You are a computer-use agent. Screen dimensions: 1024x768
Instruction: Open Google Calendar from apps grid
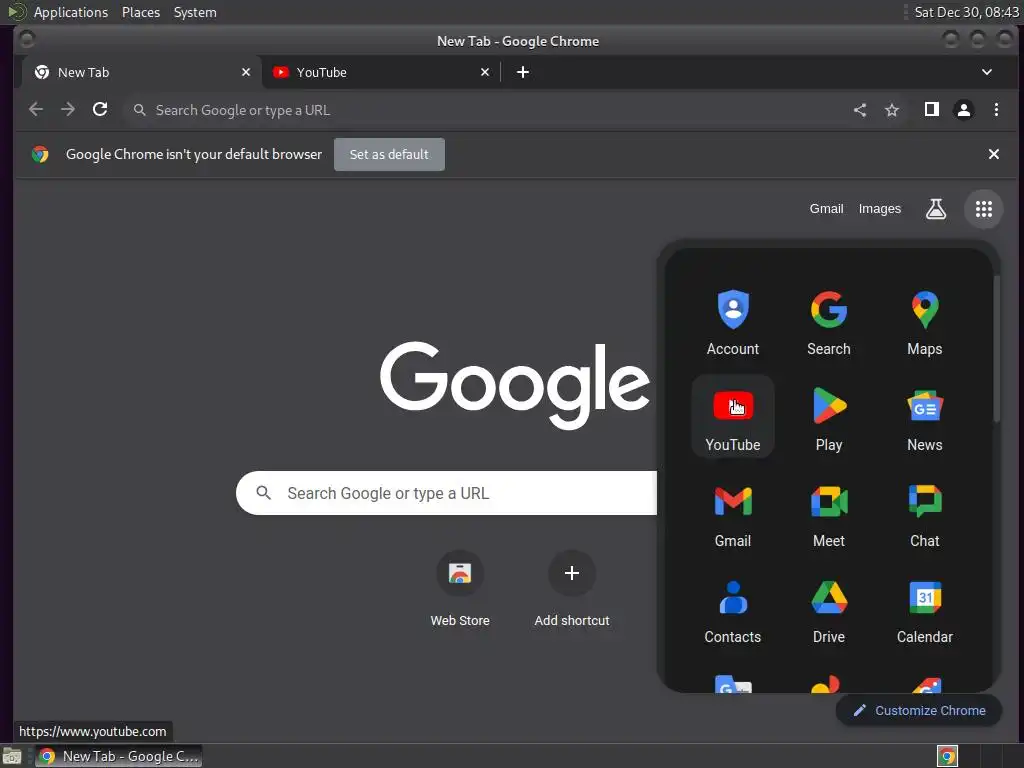click(x=925, y=610)
